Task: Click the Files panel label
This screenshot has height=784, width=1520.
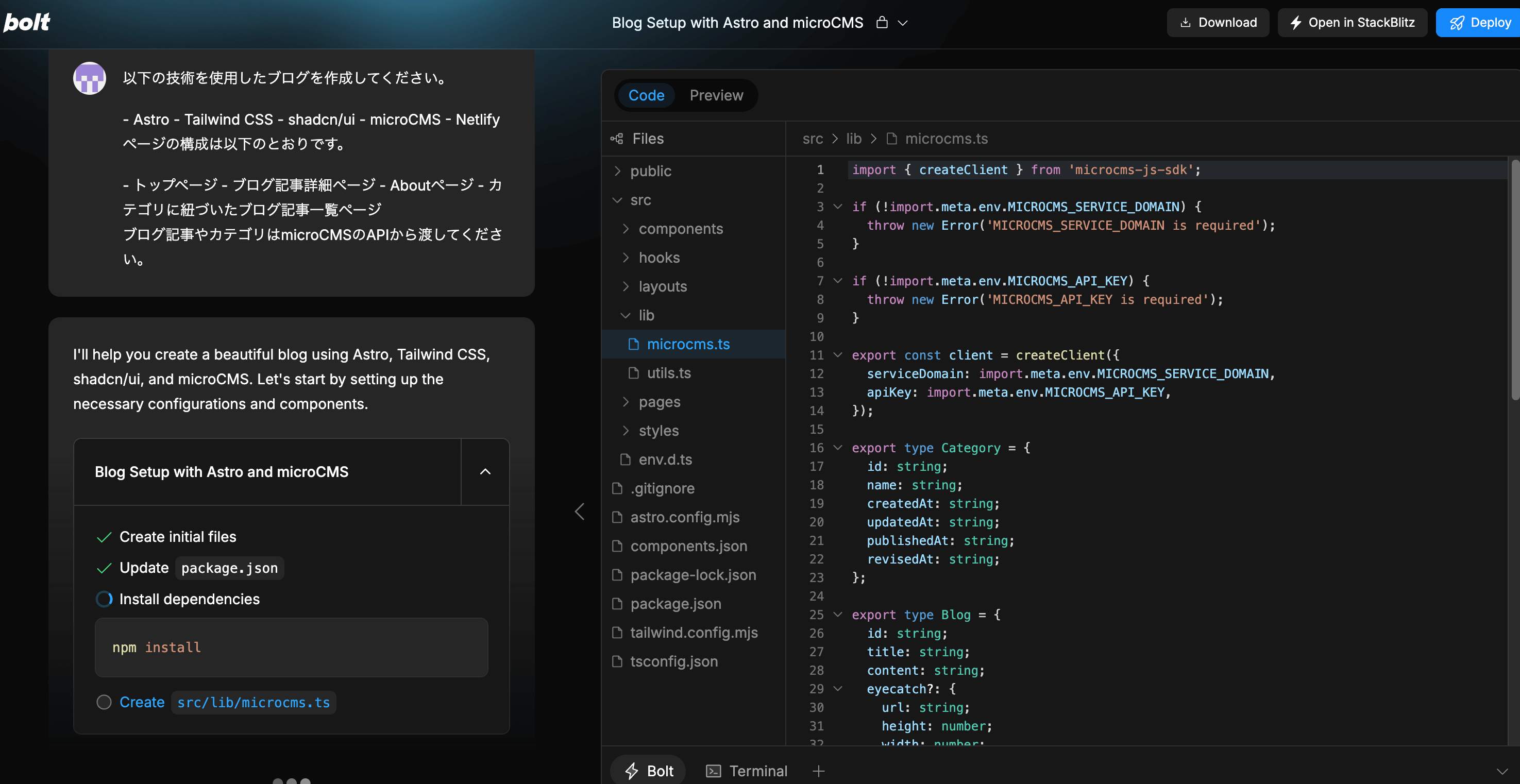Action: click(648, 139)
